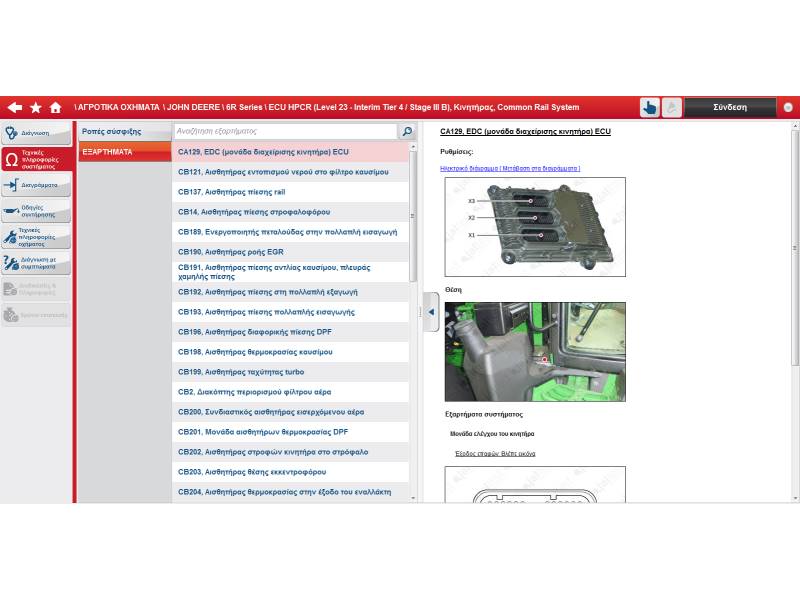Image resolution: width=800 pixels, height=600 pixels.
Task: Follow the Ηλεκτρικό διάγραμμα link
Action: [x=510, y=168]
